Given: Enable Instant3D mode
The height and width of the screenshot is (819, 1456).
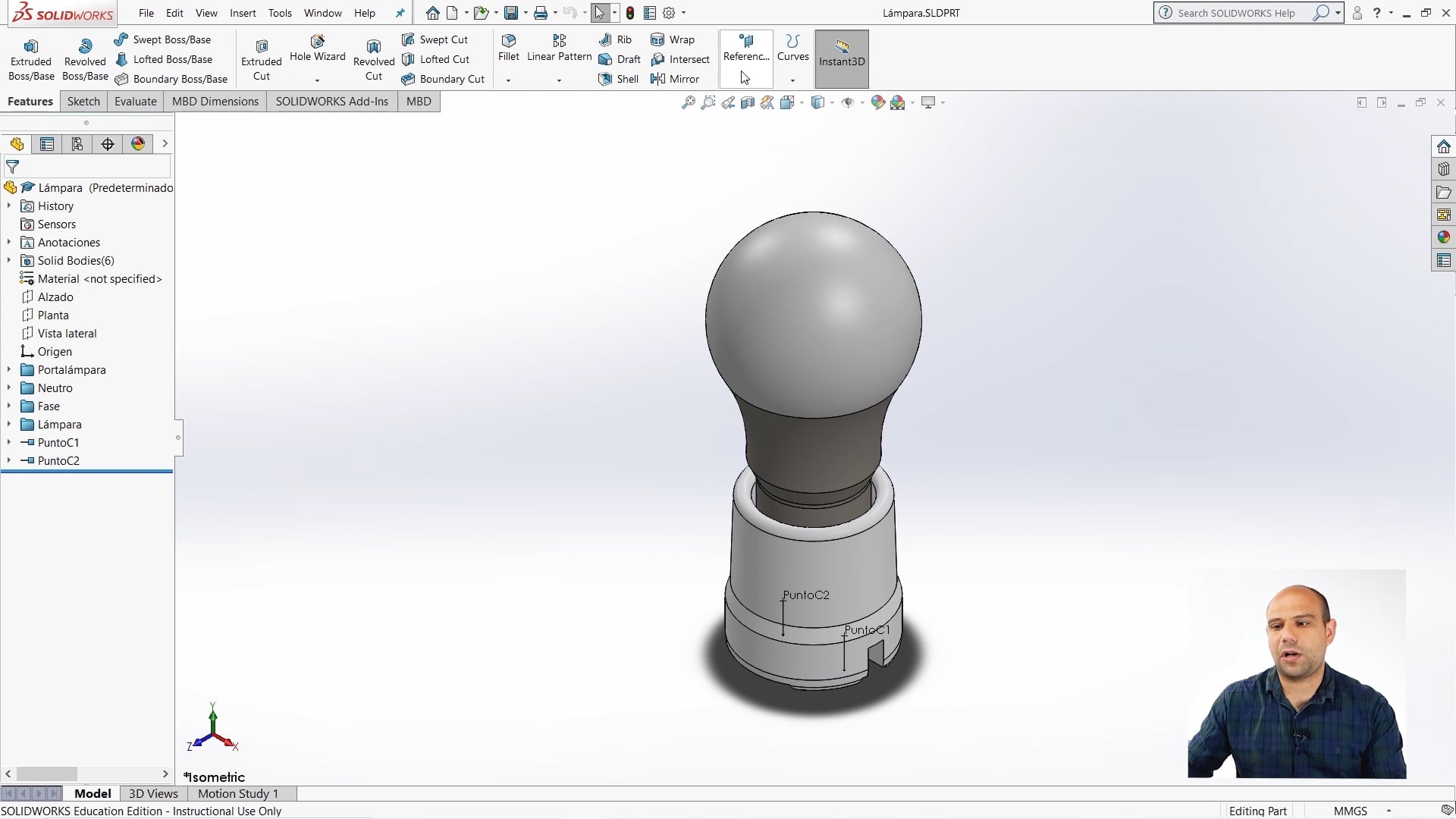Looking at the screenshot, I should click(840, 57).
